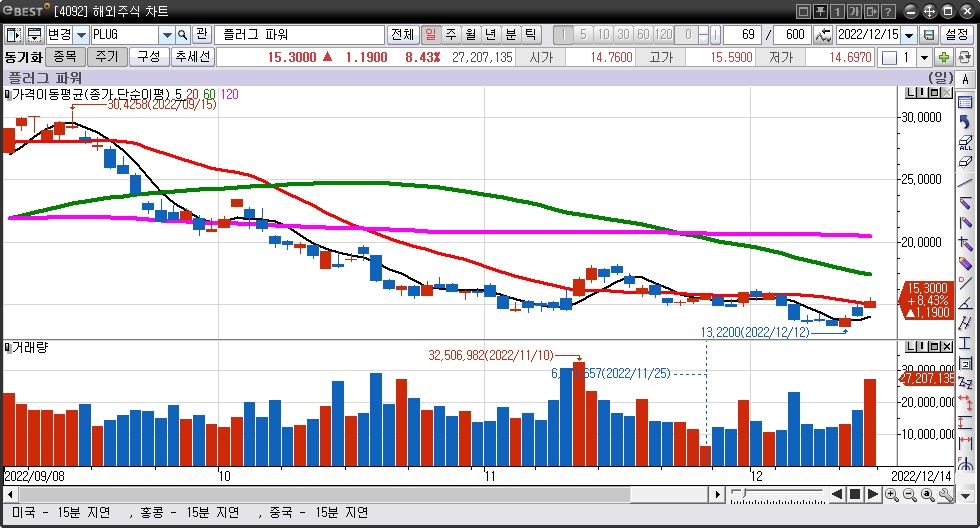Click the 600 total count field

tap(792, 34)
